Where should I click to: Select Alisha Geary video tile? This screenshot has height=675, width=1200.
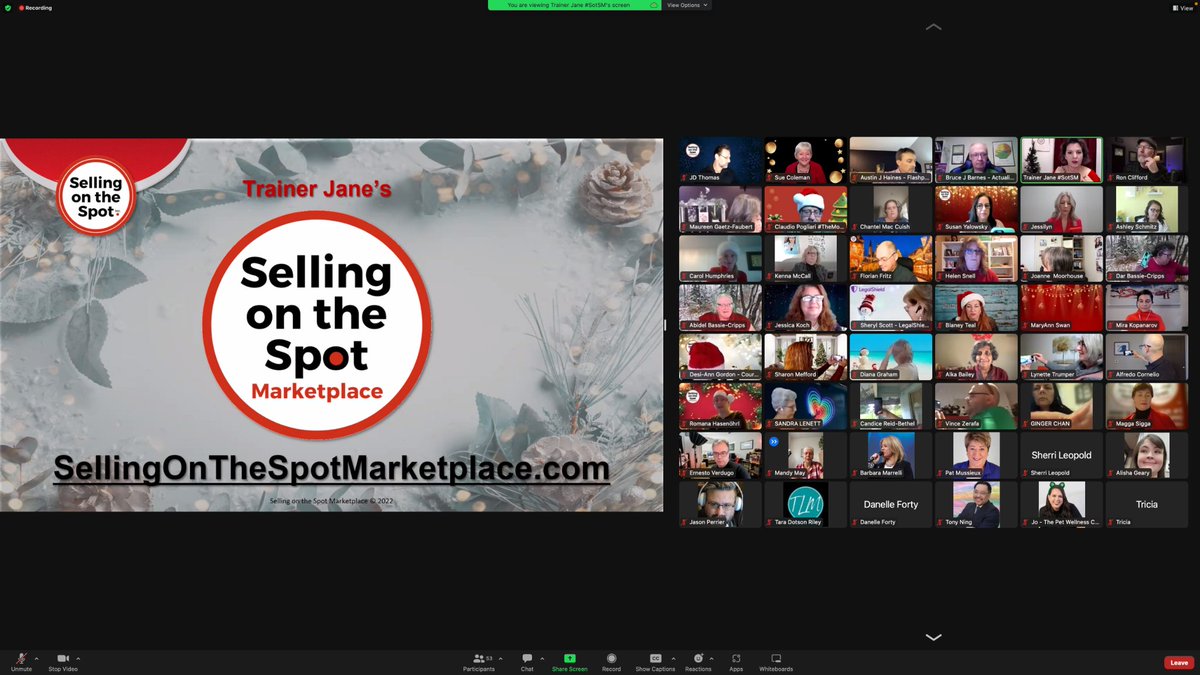coord(1147,455)
